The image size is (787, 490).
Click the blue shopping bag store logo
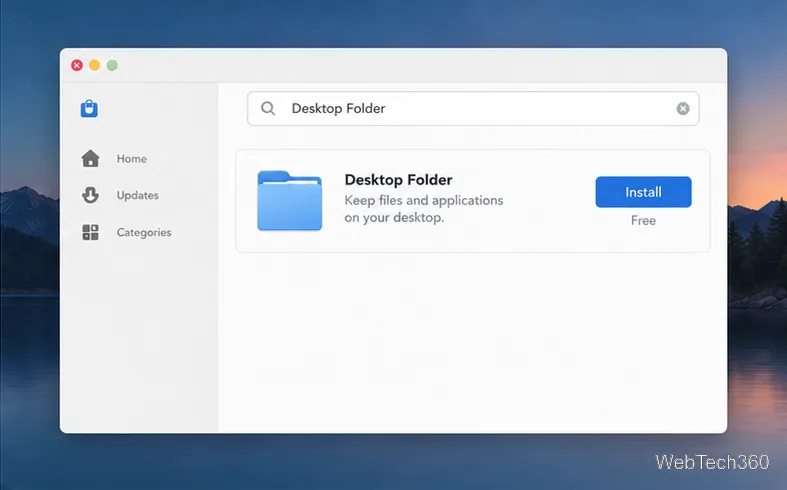click(x=89, y=108)
